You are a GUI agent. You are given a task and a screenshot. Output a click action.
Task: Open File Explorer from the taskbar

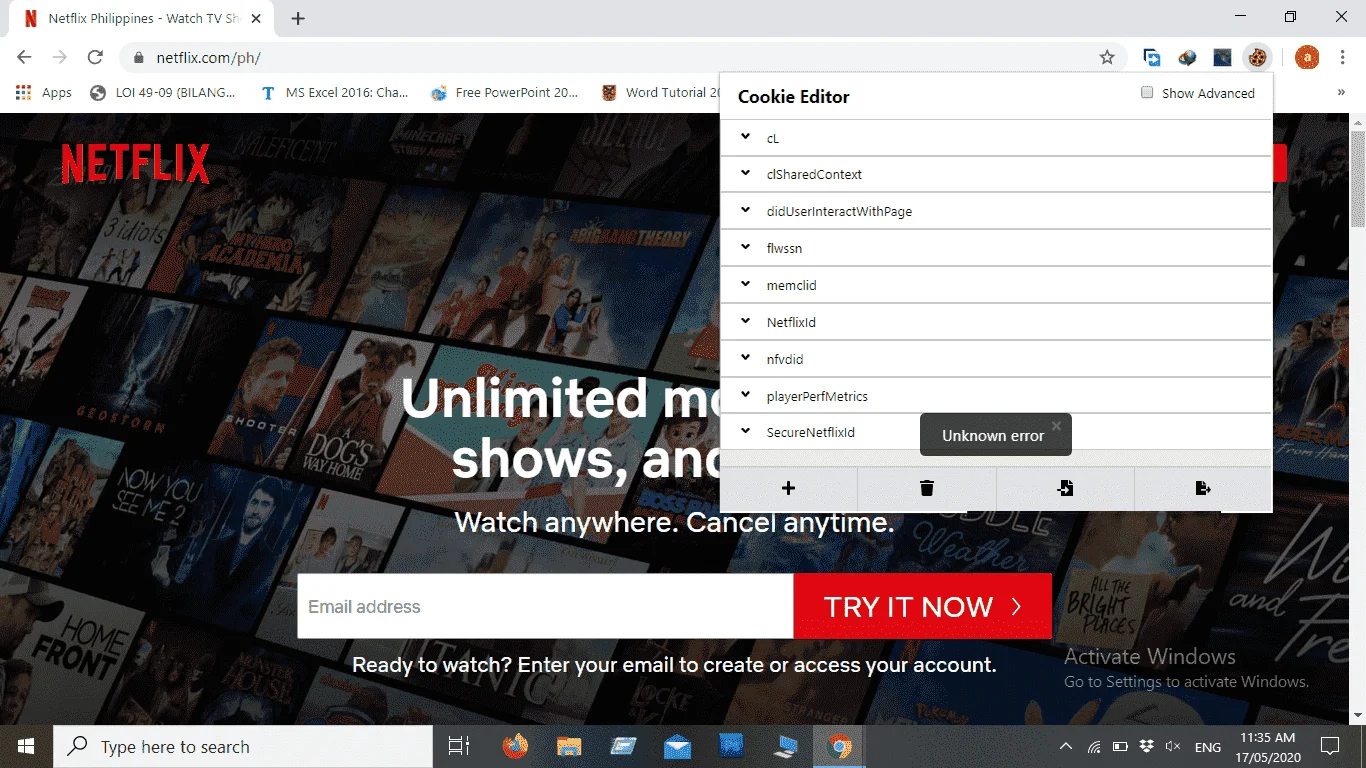coord(569,746)
